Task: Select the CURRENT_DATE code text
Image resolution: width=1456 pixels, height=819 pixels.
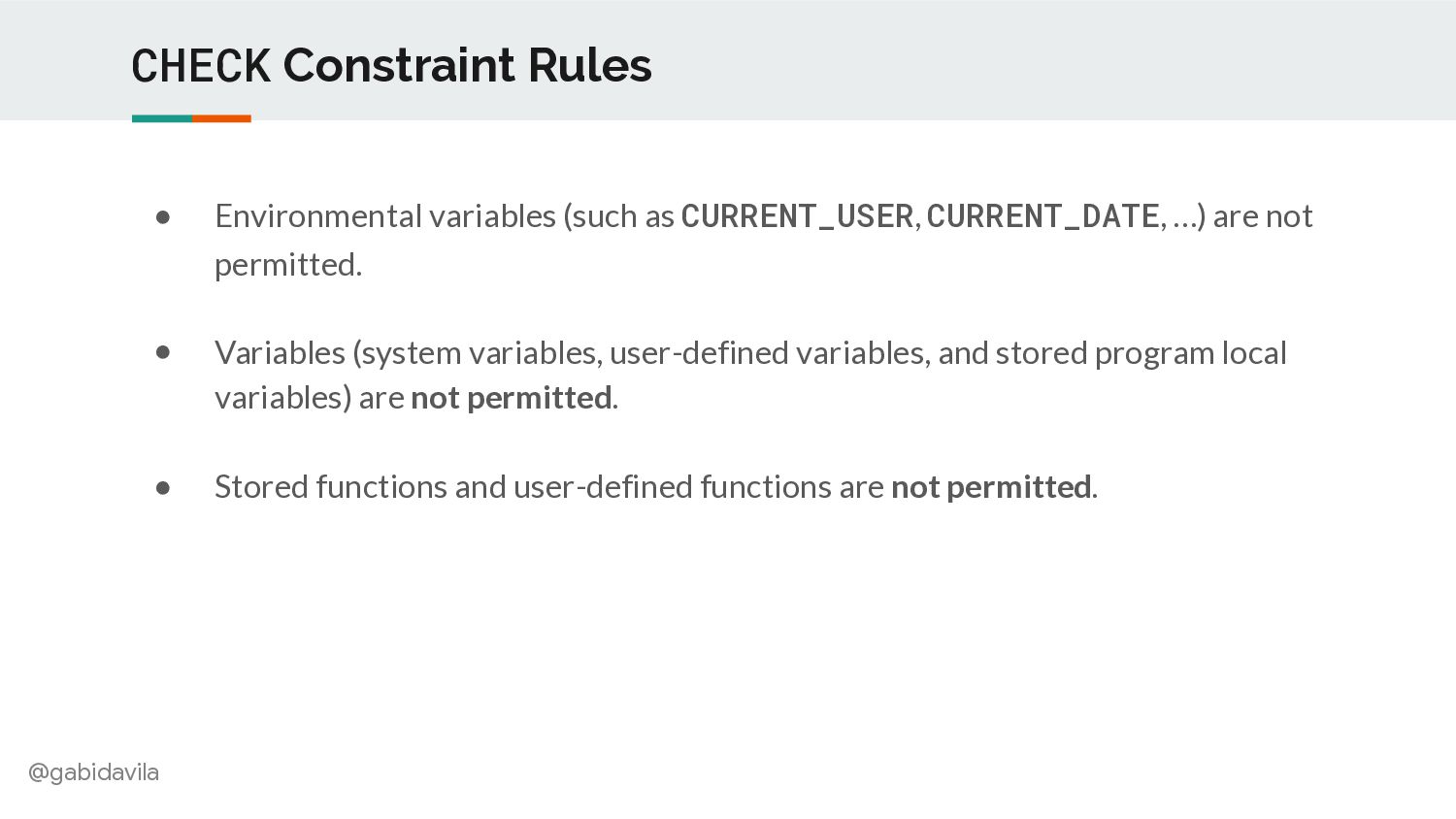Action: pyautogui.click(x=1042, y=216)
